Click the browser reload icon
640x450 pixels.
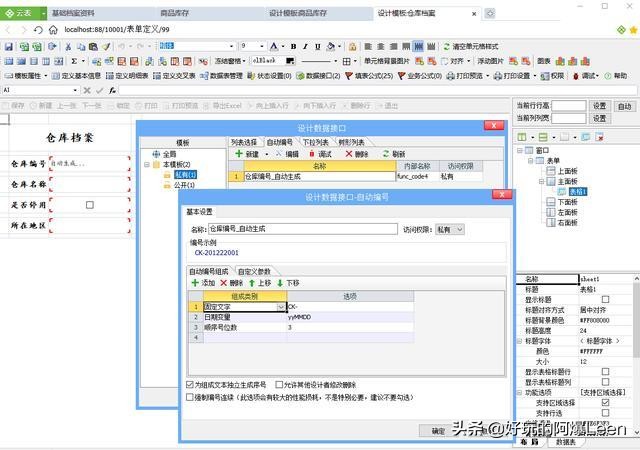38,30
